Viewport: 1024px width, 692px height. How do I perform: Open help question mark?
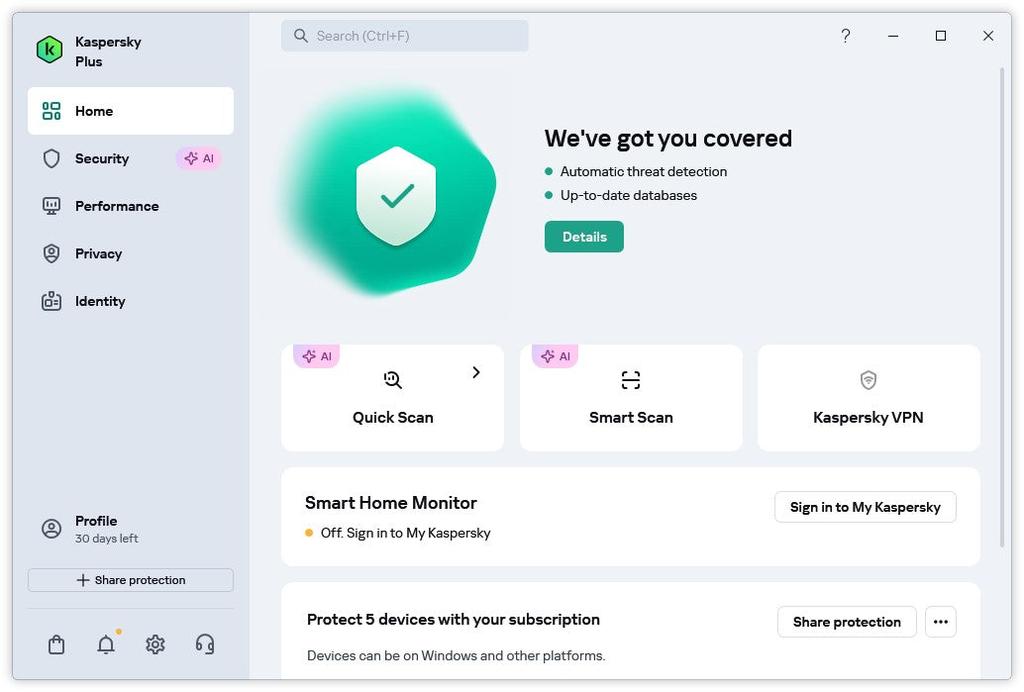pos(846,36)
